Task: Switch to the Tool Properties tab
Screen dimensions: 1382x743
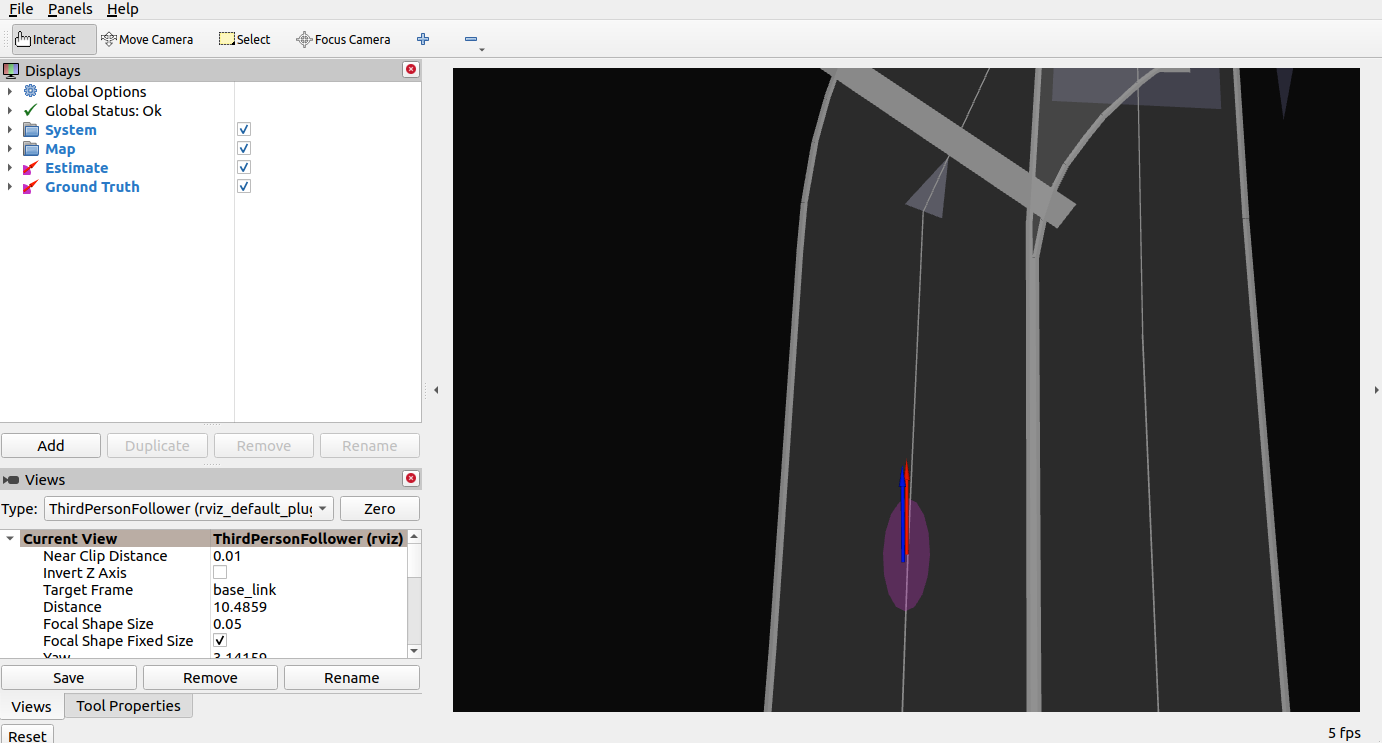Action: (128, 706)
